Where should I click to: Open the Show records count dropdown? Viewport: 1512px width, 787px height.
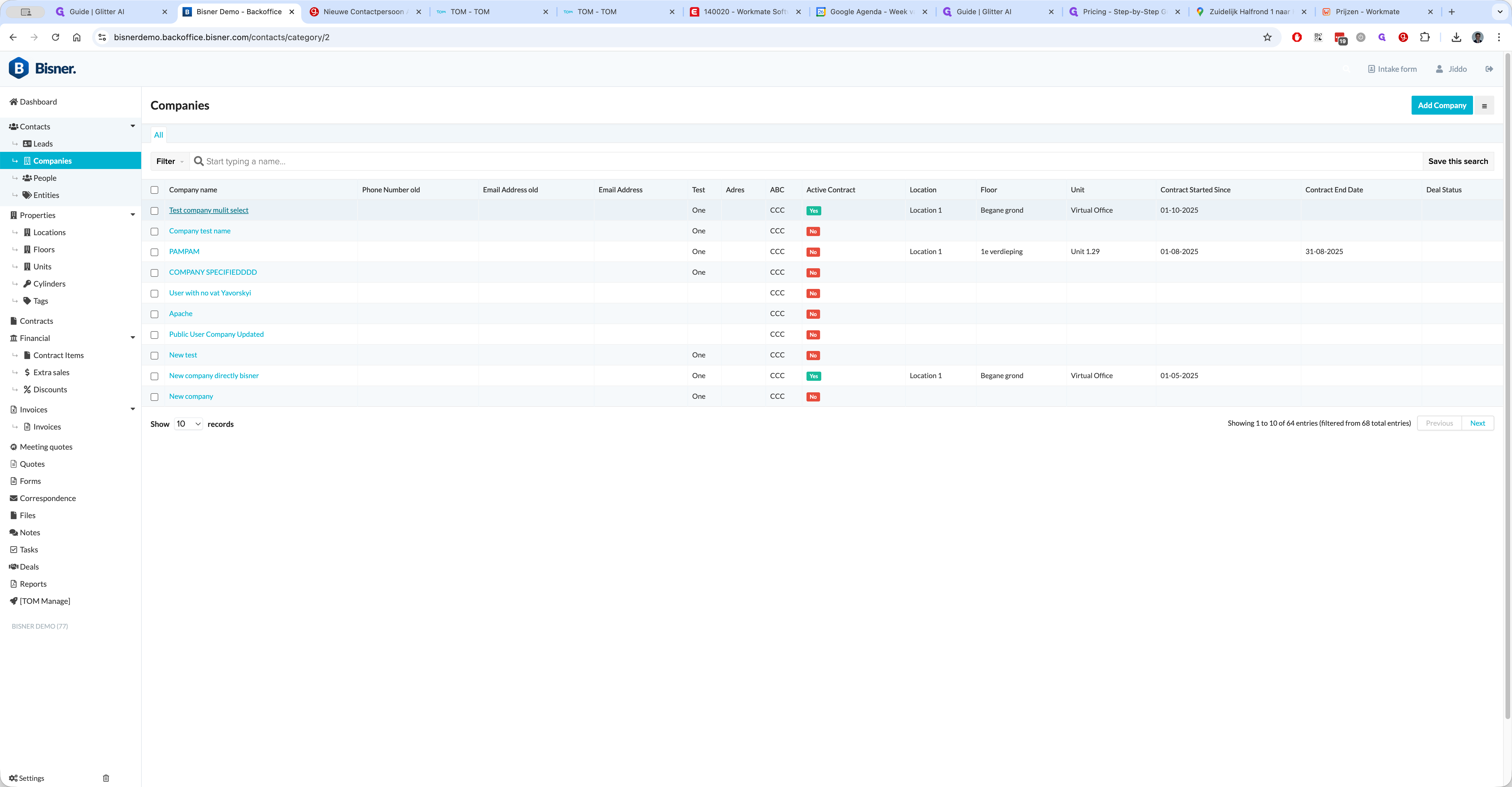coord(188,424)
